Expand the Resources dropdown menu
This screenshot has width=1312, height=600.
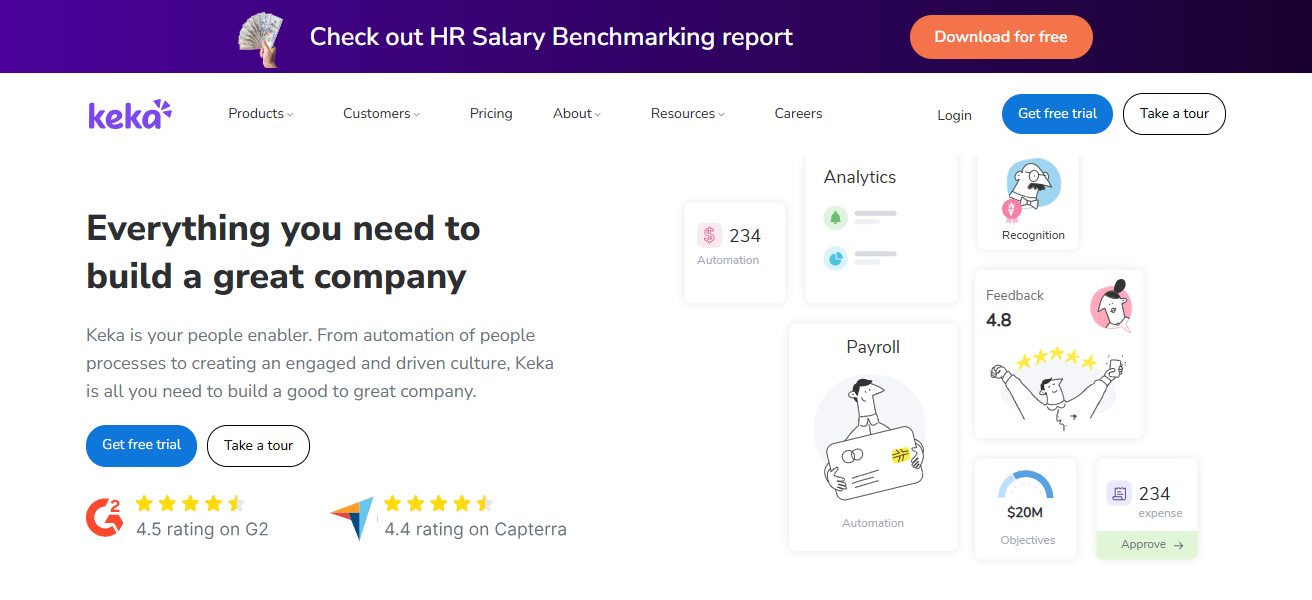687,114
